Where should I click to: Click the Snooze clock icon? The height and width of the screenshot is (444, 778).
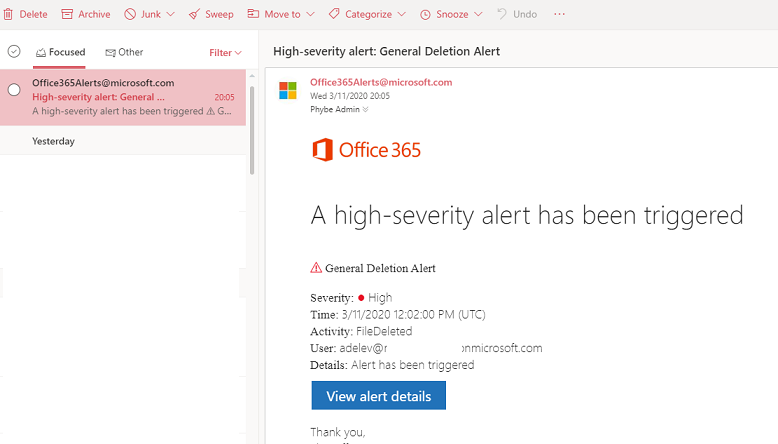click(x=425, y=14)
